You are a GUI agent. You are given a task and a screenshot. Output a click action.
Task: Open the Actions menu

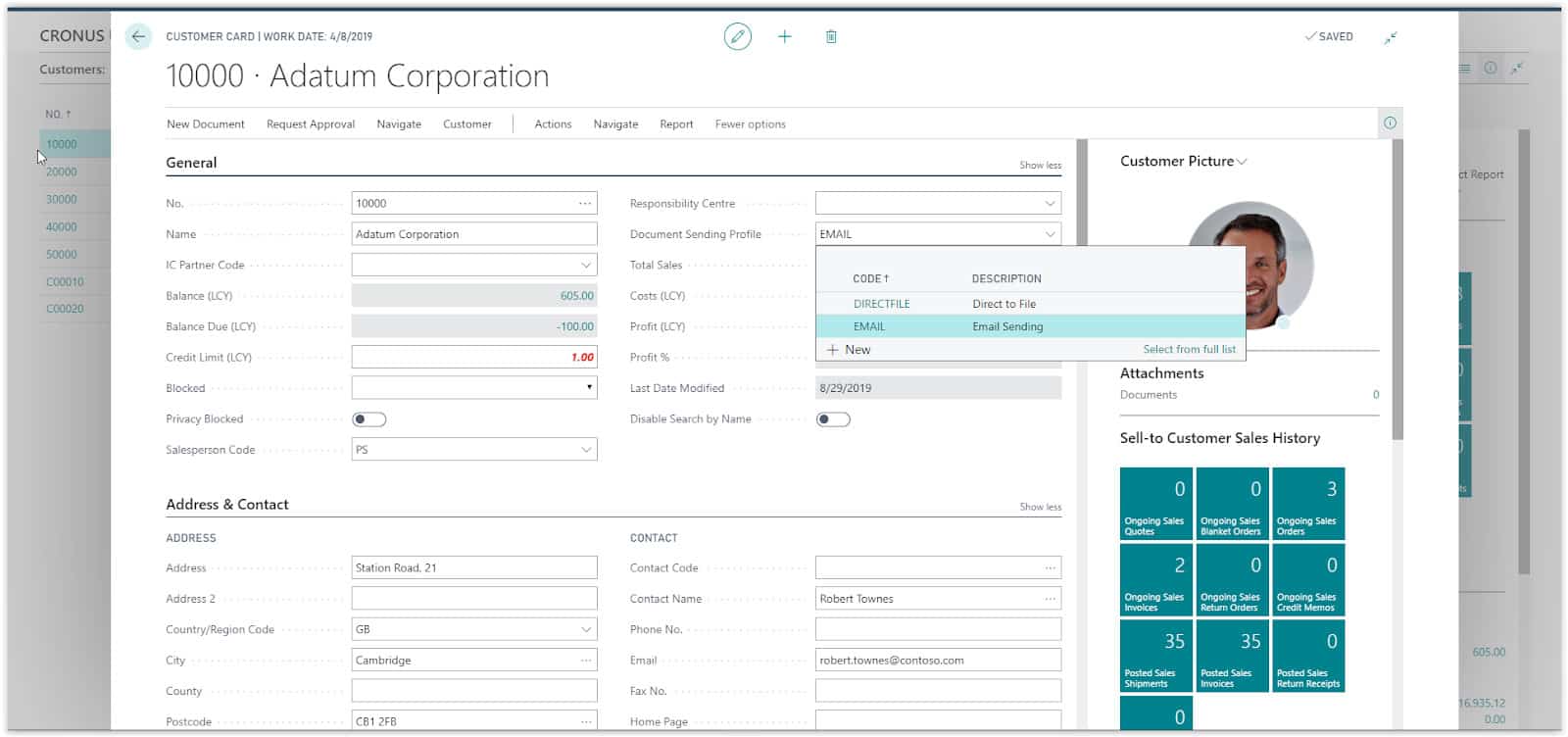[x=553, y=124]
